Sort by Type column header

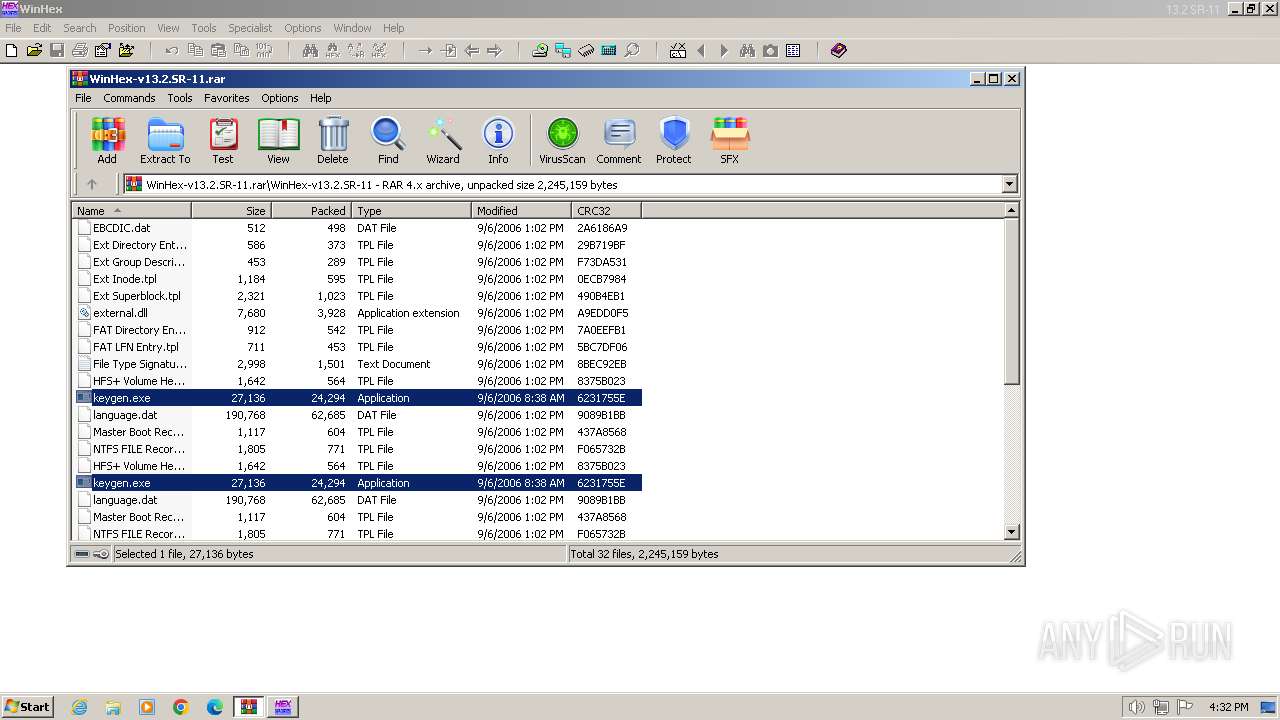coord(411,211)
